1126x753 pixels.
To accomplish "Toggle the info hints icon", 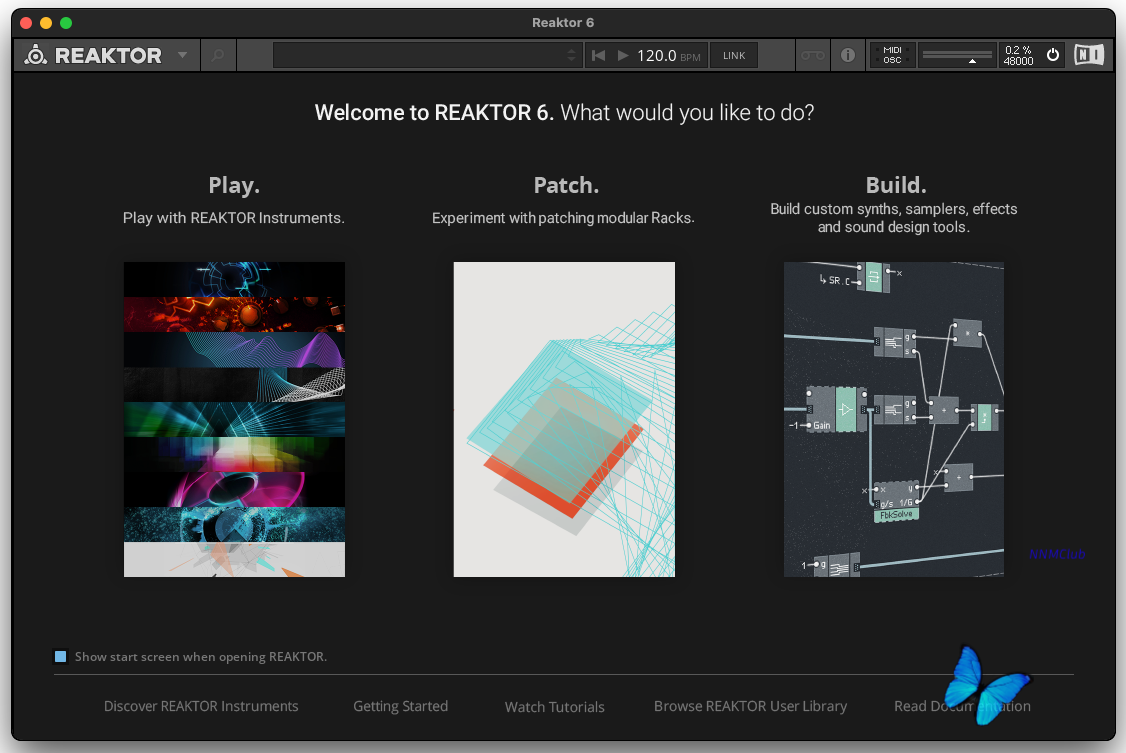I will tap(848, 55).
